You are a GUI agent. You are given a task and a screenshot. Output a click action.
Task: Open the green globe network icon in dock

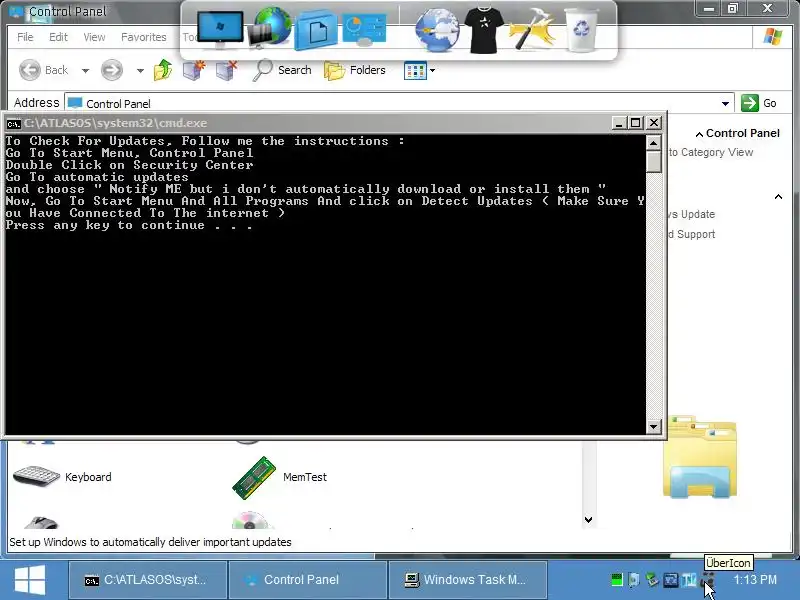270,28
